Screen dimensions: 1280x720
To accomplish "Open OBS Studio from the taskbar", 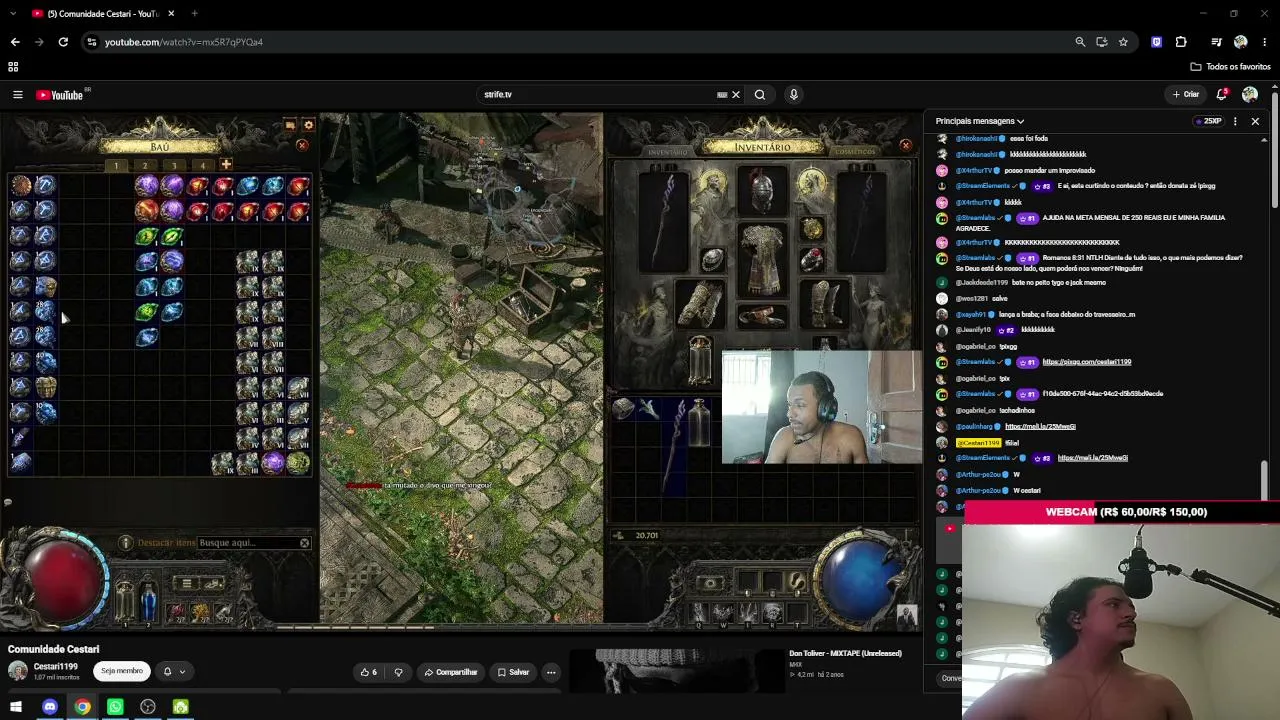I will (148, 707).
